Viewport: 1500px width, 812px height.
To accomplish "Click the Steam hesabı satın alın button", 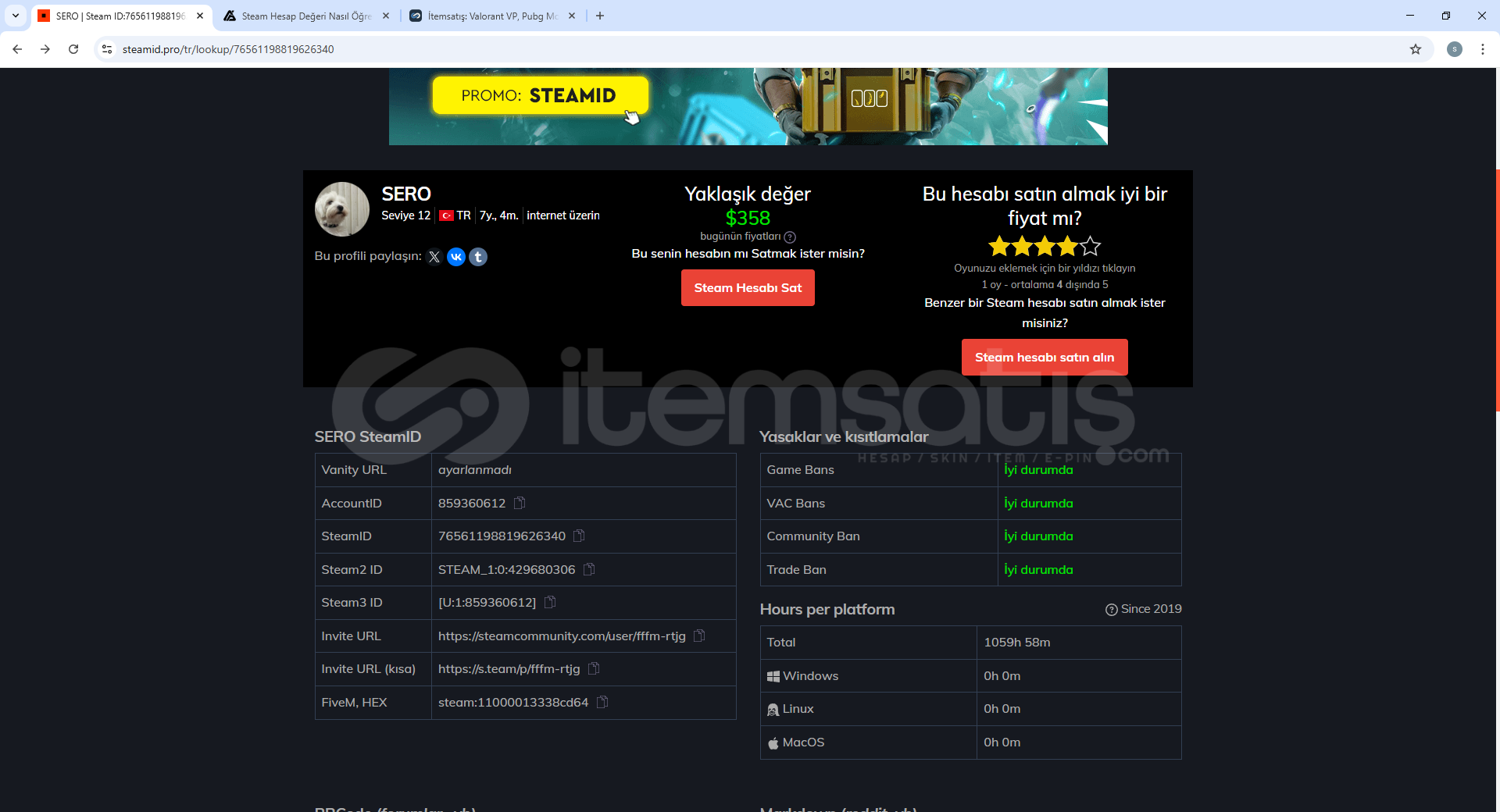I will click(x=1045, y=357).
